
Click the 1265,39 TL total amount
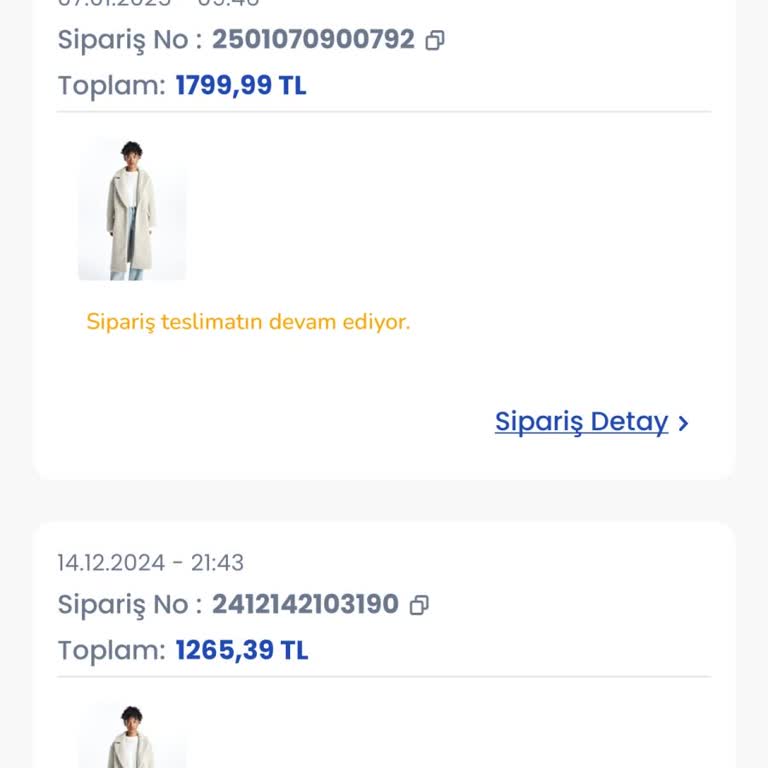[242, 650]
